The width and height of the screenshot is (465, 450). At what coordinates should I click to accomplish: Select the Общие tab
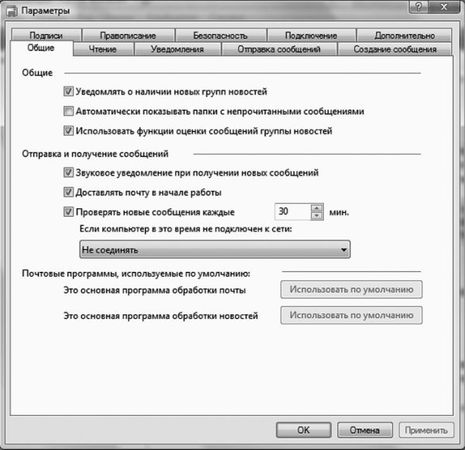pyautogui.click(x=41, y=48)
